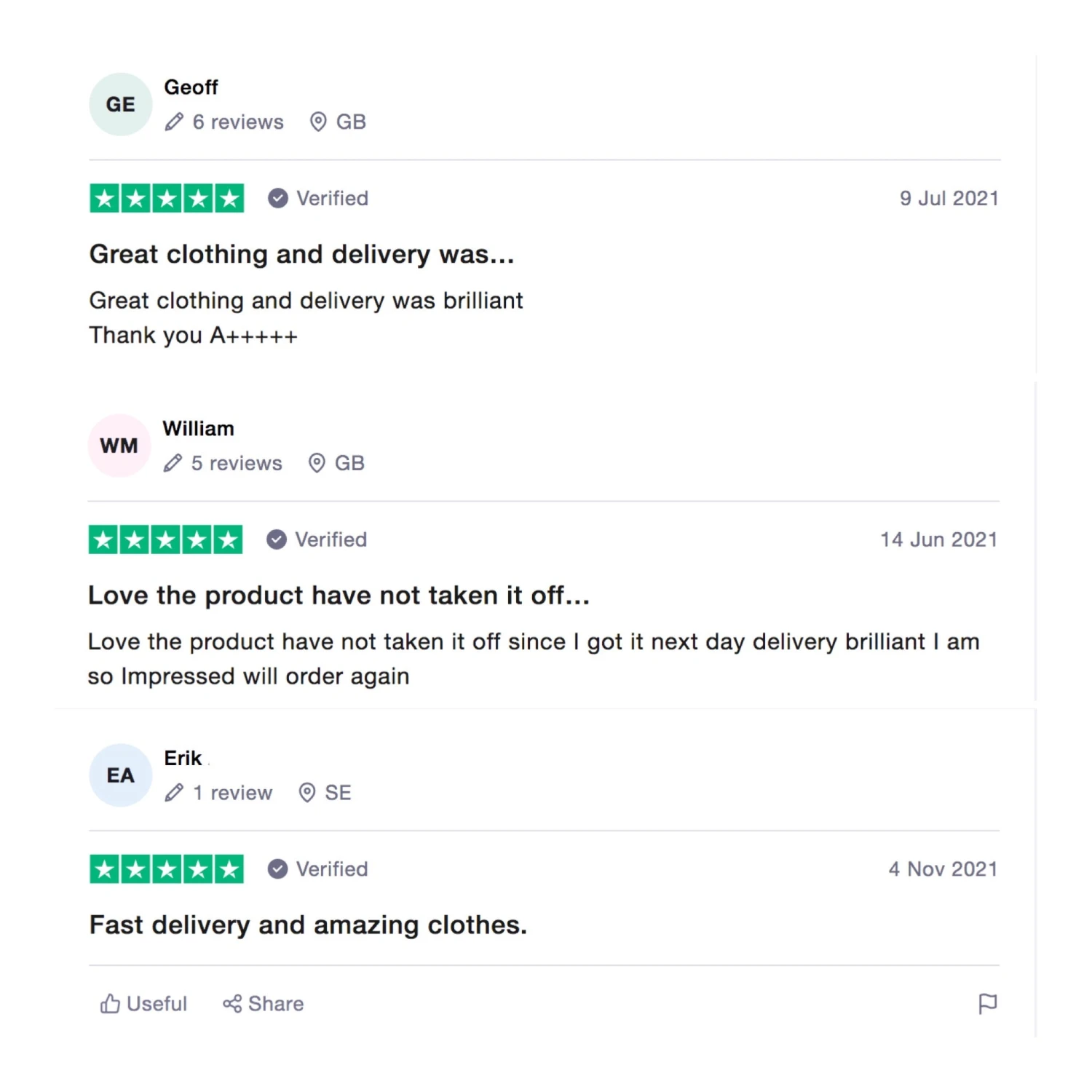Click the flag report icon
This screenshot has width=1092, height=1092.
(x=987, y=1004)
